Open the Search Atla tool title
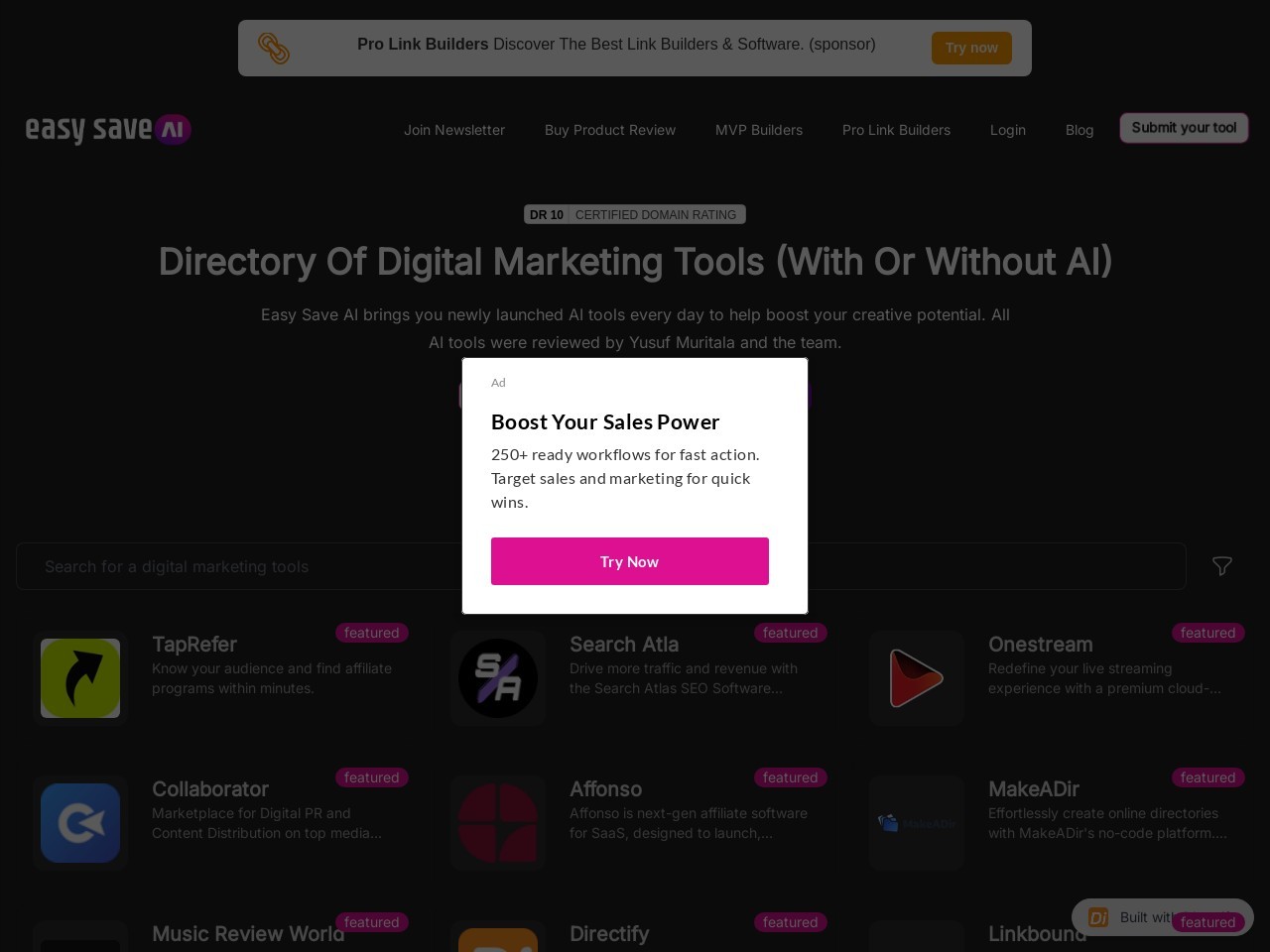 pyautogui.click(x=624, y=645)
